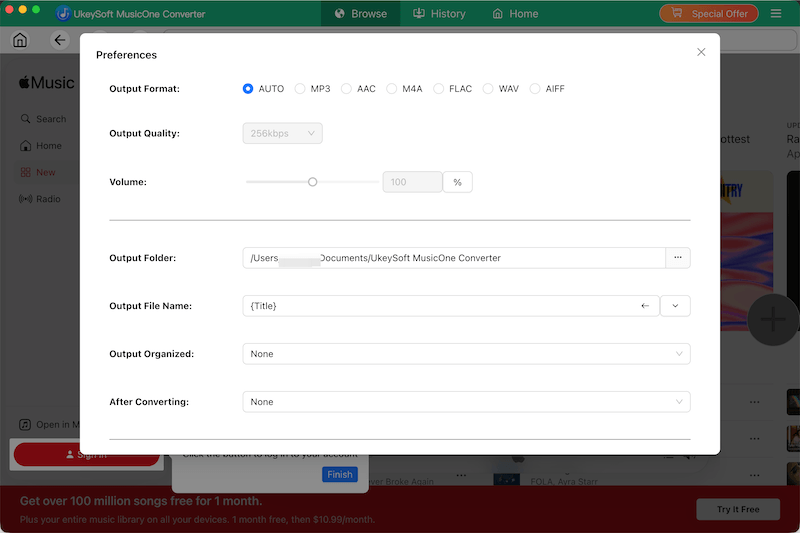Open the Output Quality 256kbps dropdown
Viewport: 800px width, 533px height.
(x=282, y=133)
